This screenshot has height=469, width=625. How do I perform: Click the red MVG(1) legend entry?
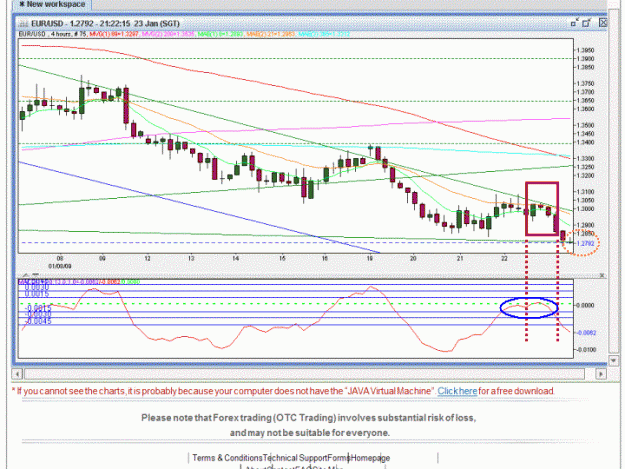(114, 34)
